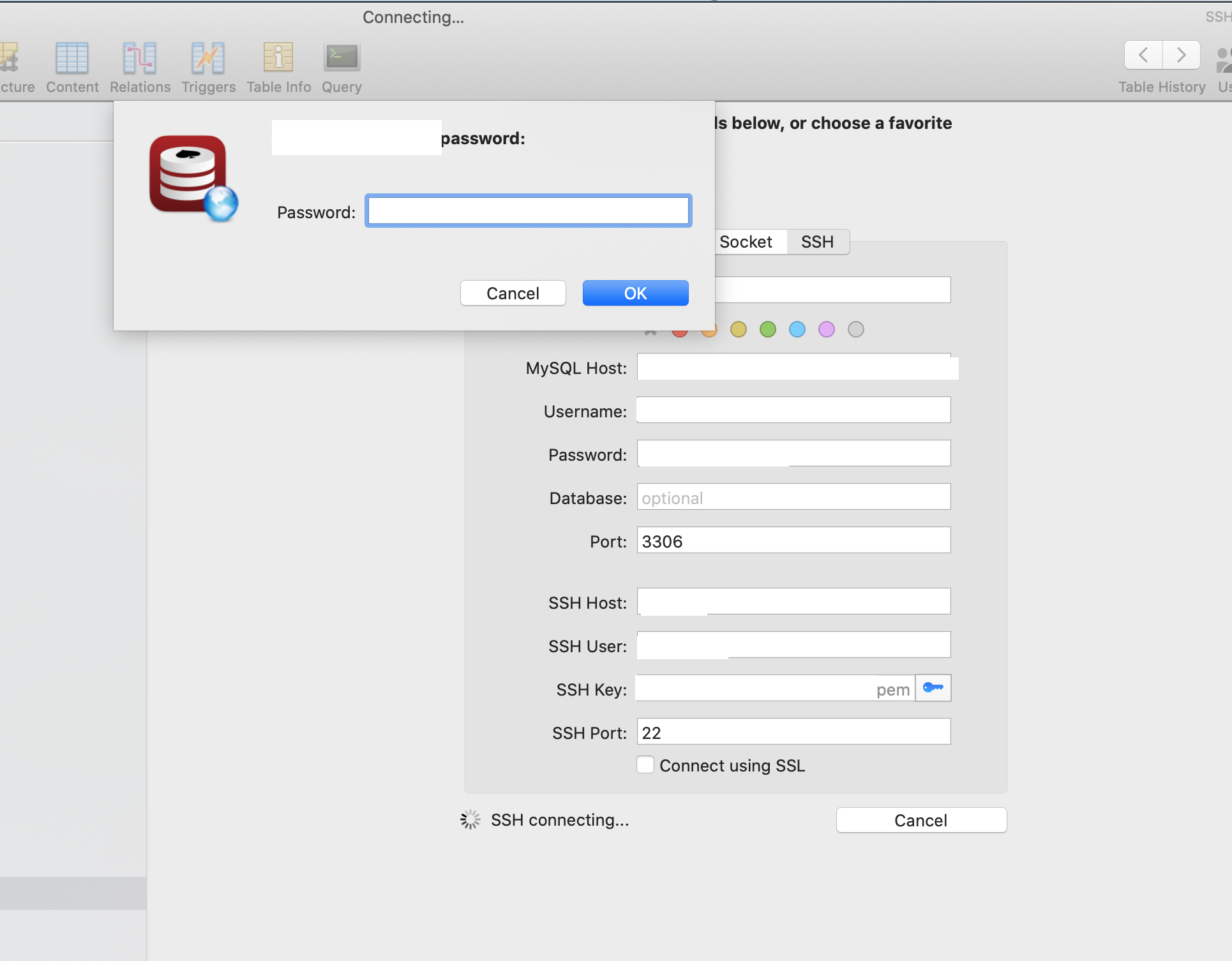
Task: Cancel the SSH connection attempt
Action: [x=921, y=820]
